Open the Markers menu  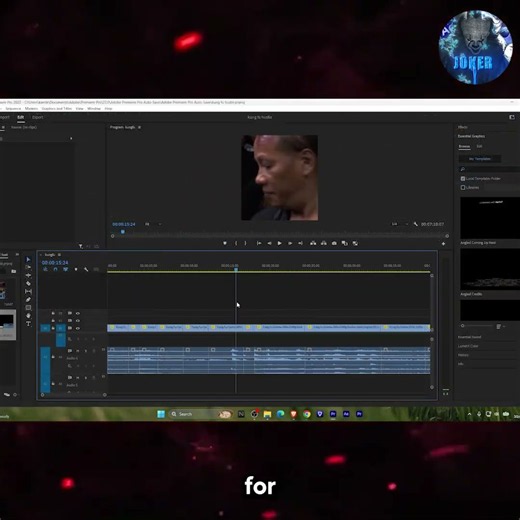31,109
